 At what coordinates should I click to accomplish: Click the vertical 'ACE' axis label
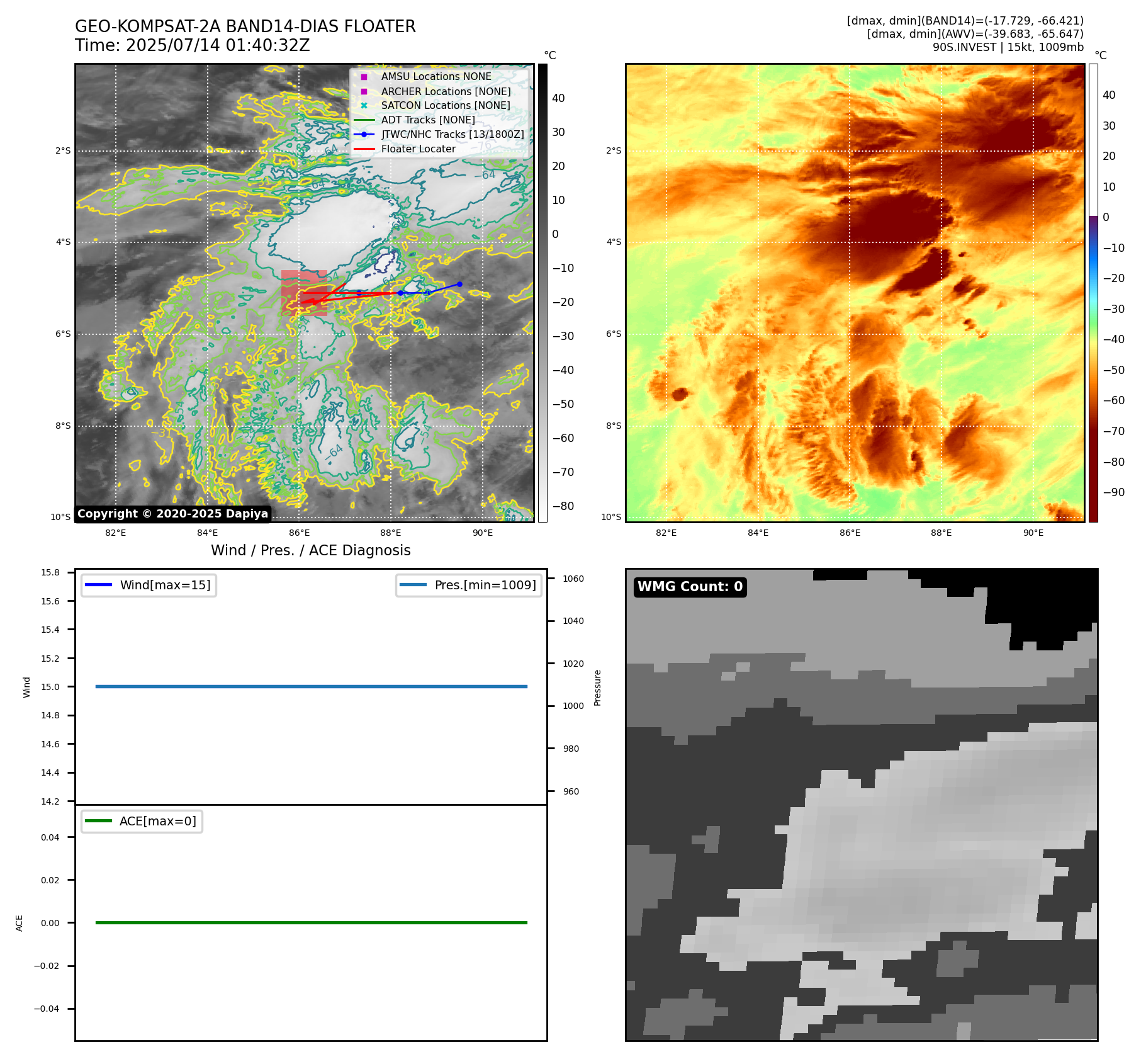(x=19, y=923)
